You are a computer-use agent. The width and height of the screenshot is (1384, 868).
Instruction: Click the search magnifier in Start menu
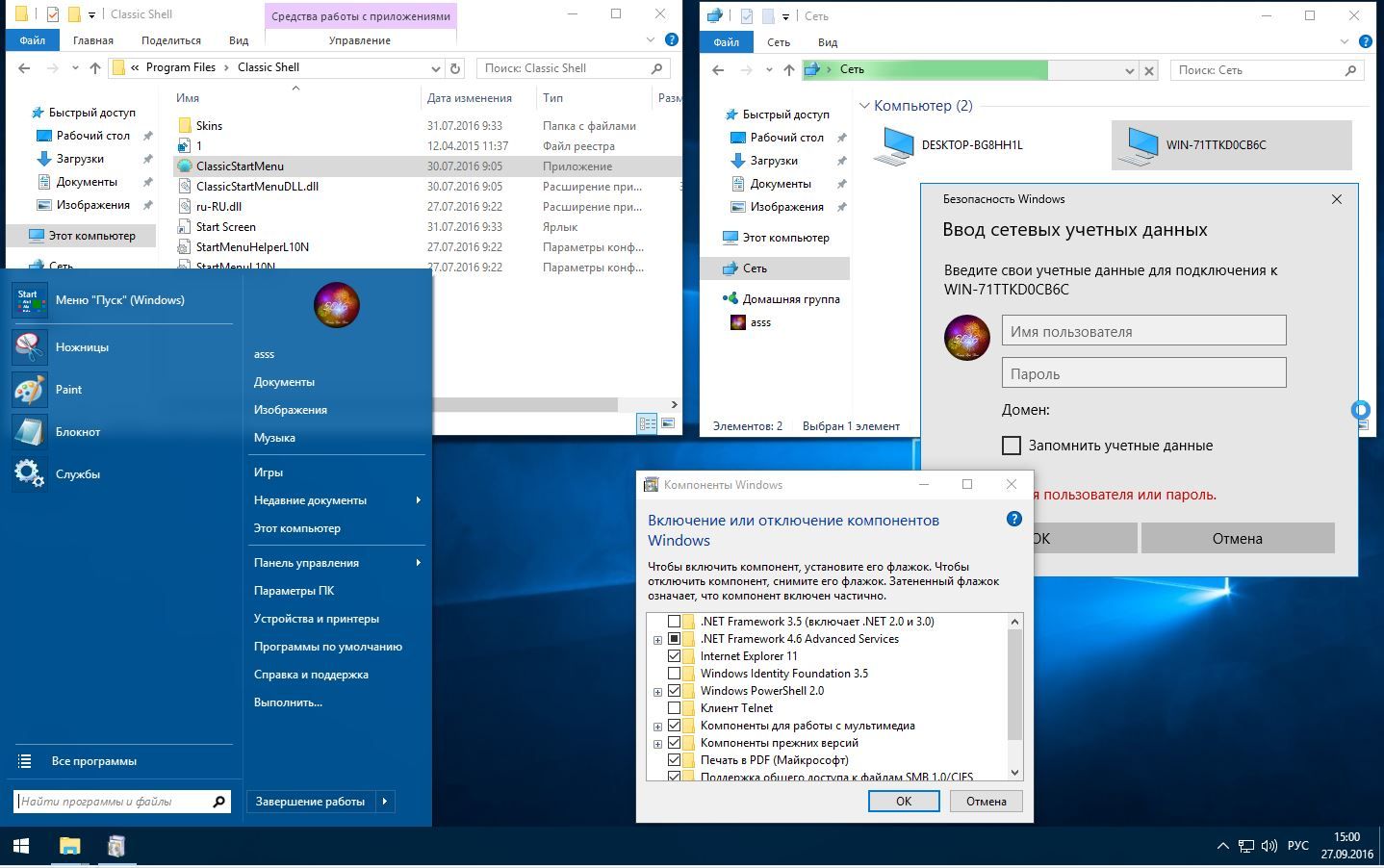(x=218, y=801)
